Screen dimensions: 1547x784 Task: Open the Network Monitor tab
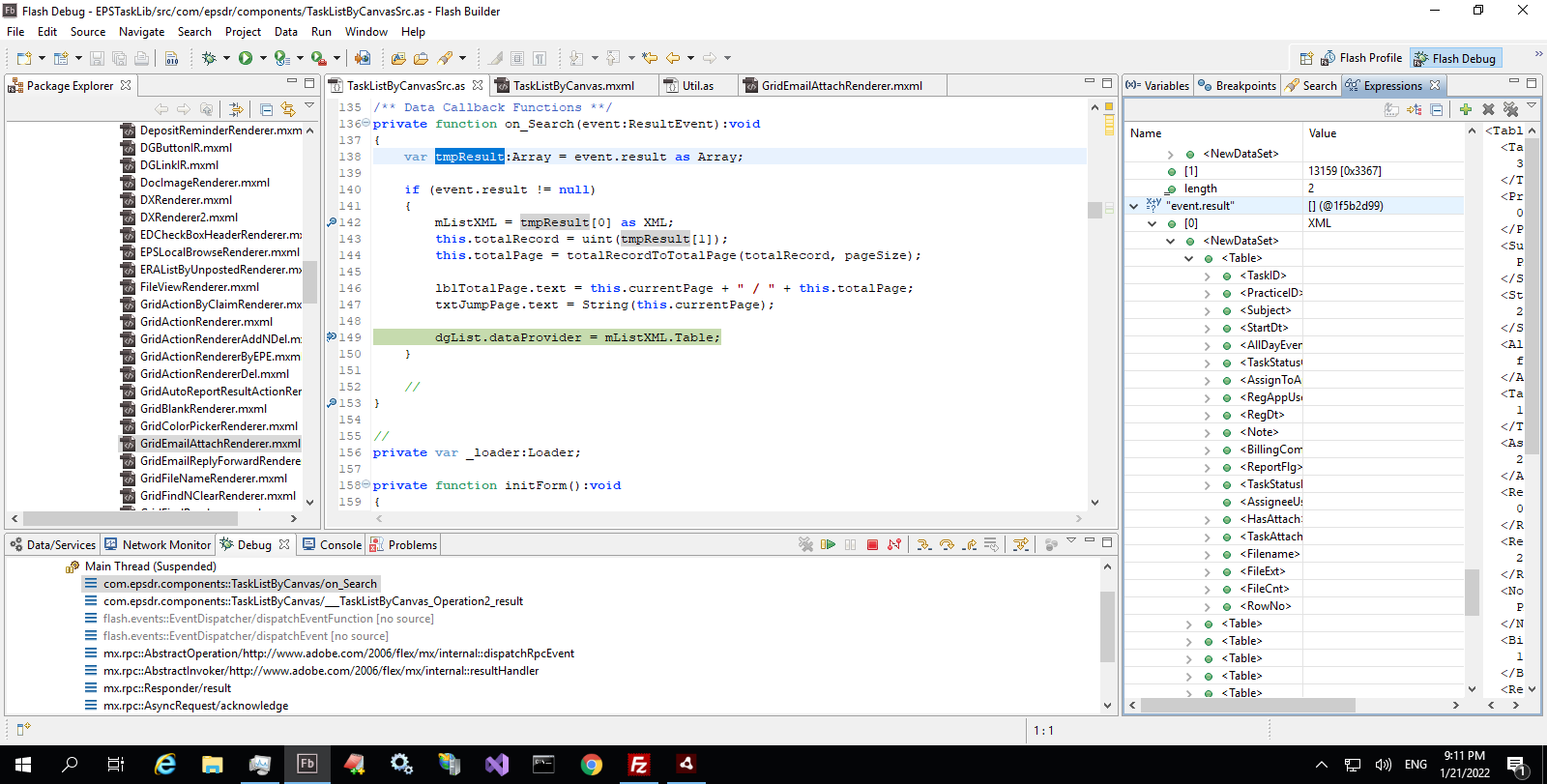[158, 545]
